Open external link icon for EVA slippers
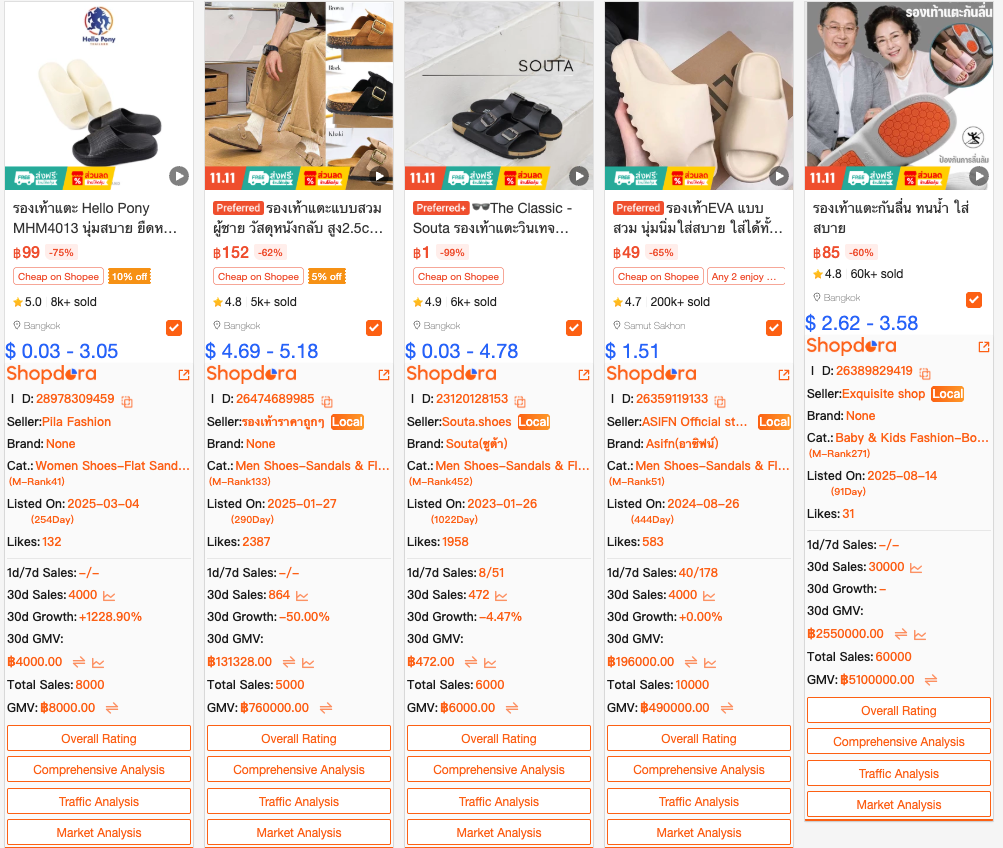 pyautogui.click(x=784, y=375)
